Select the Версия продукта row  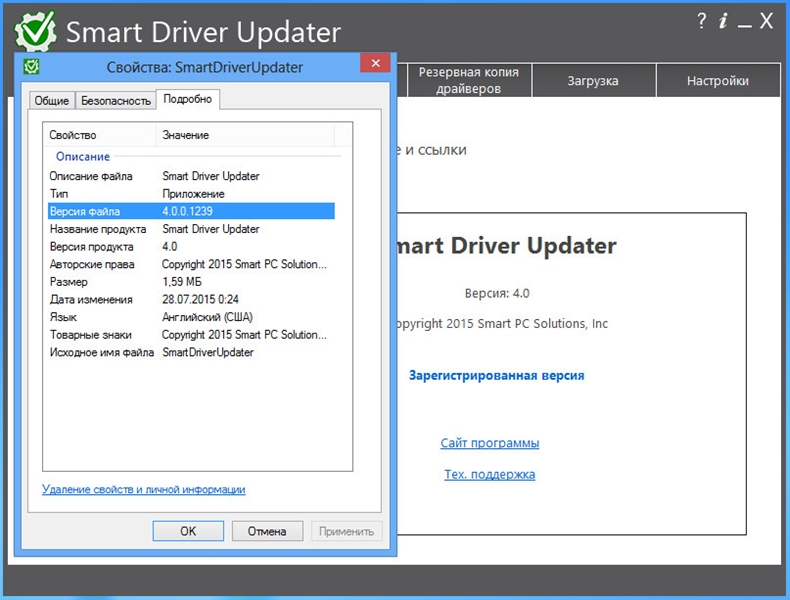[x=191, y=247]
